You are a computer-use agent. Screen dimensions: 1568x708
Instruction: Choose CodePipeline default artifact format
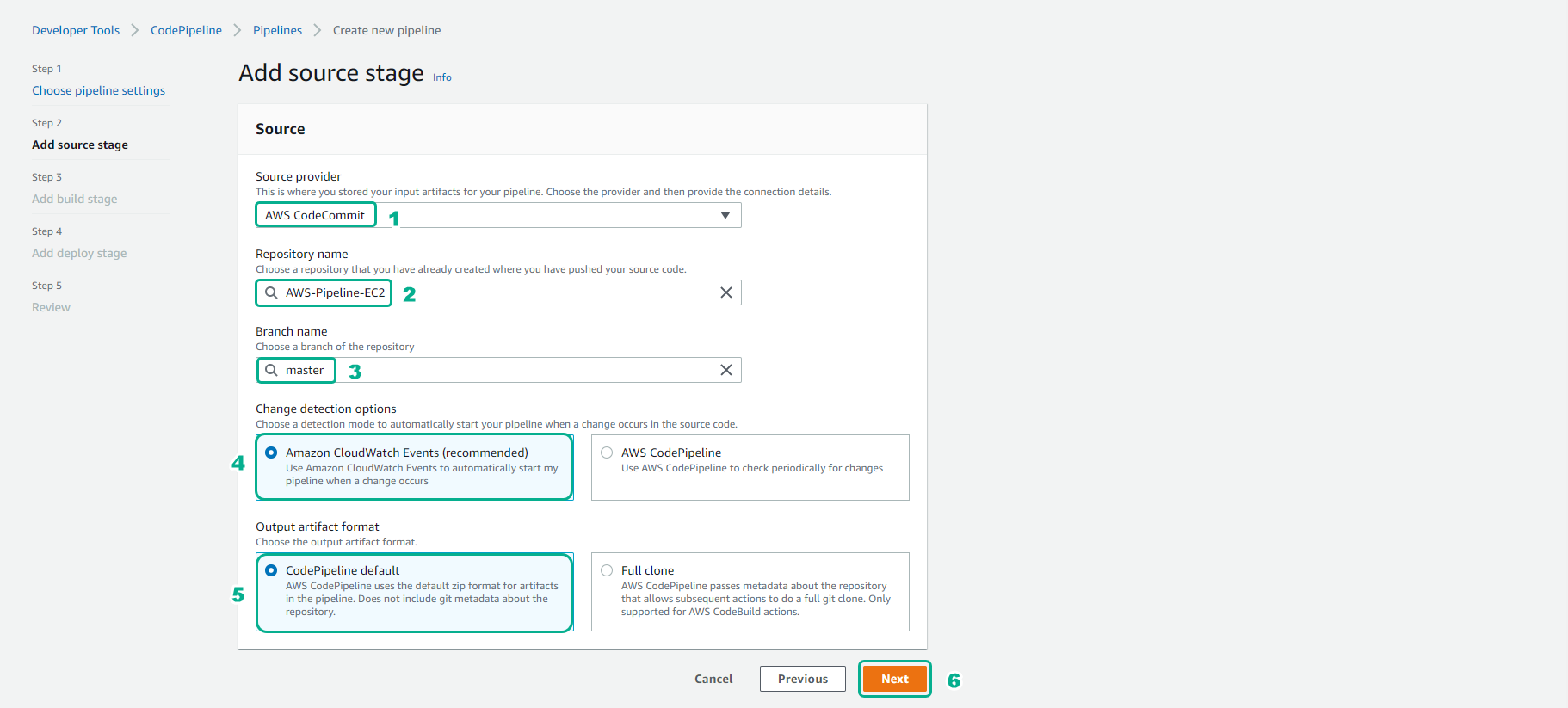(x=271, y=570)
